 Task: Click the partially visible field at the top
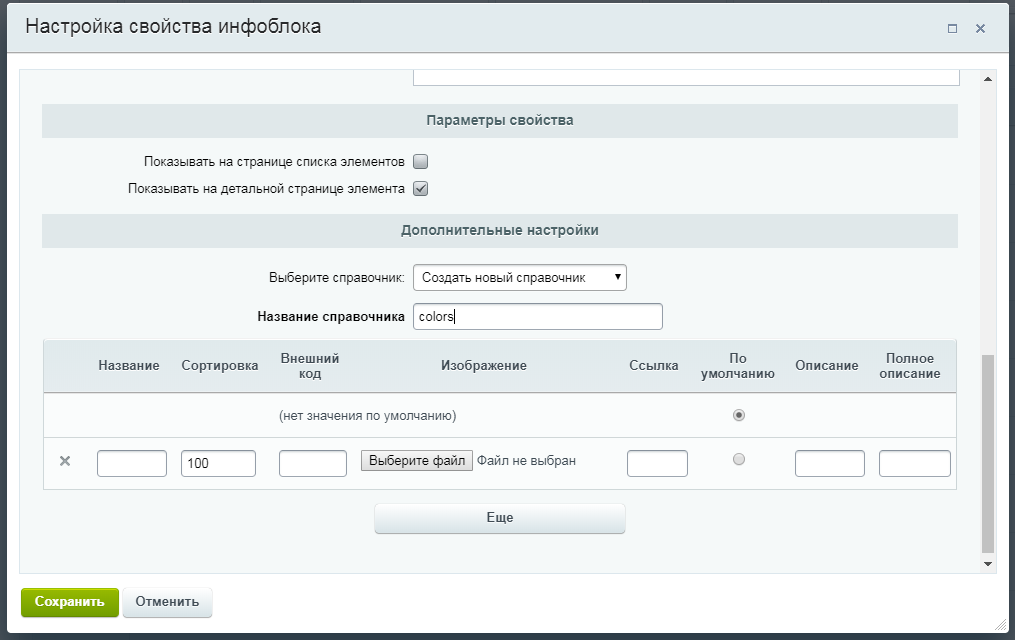pyautogui.click(x=686, y=78)
